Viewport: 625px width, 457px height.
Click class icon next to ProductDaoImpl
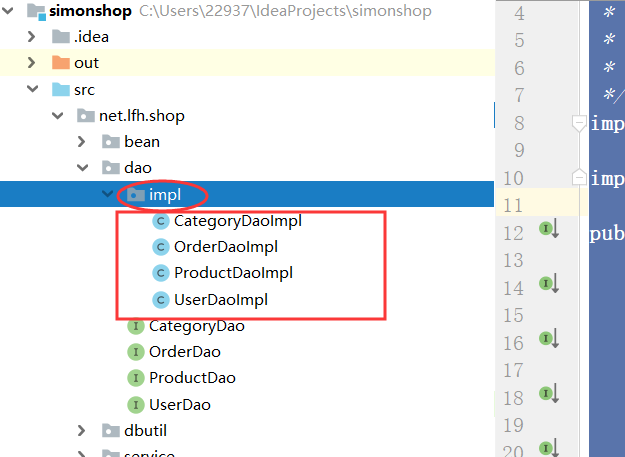[x=161, y=273]
